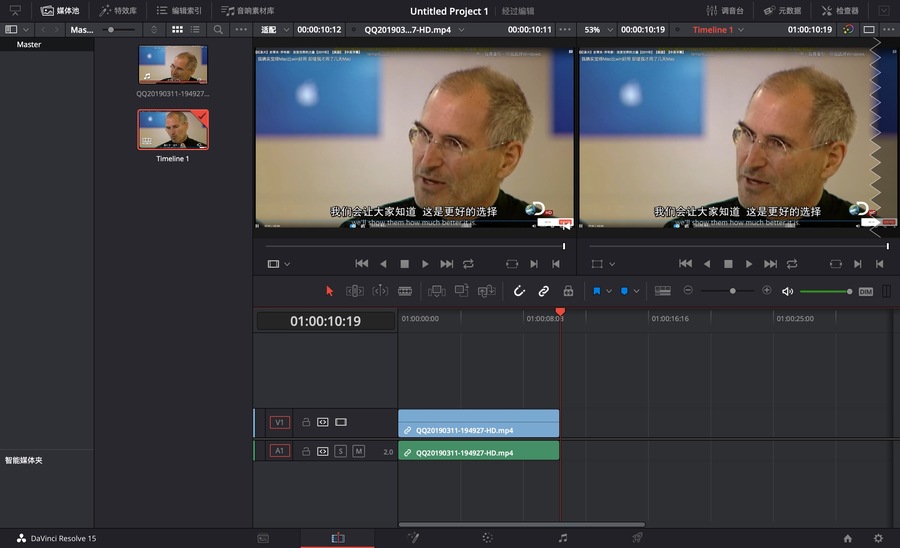Add a blue marker on timeline

tap(624, 291)
